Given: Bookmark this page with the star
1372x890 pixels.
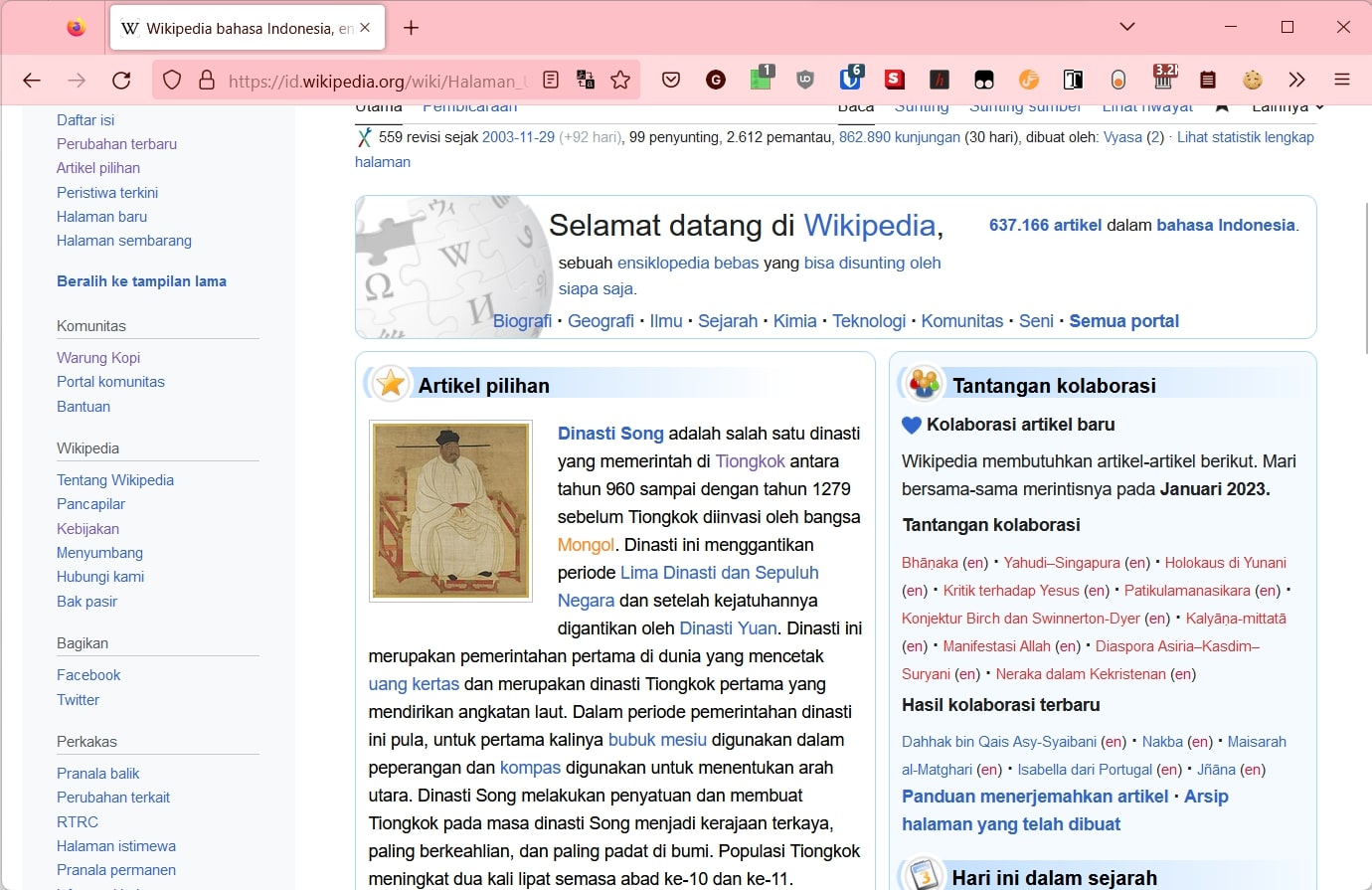Looking at the screenshot, I should point(620,80).
